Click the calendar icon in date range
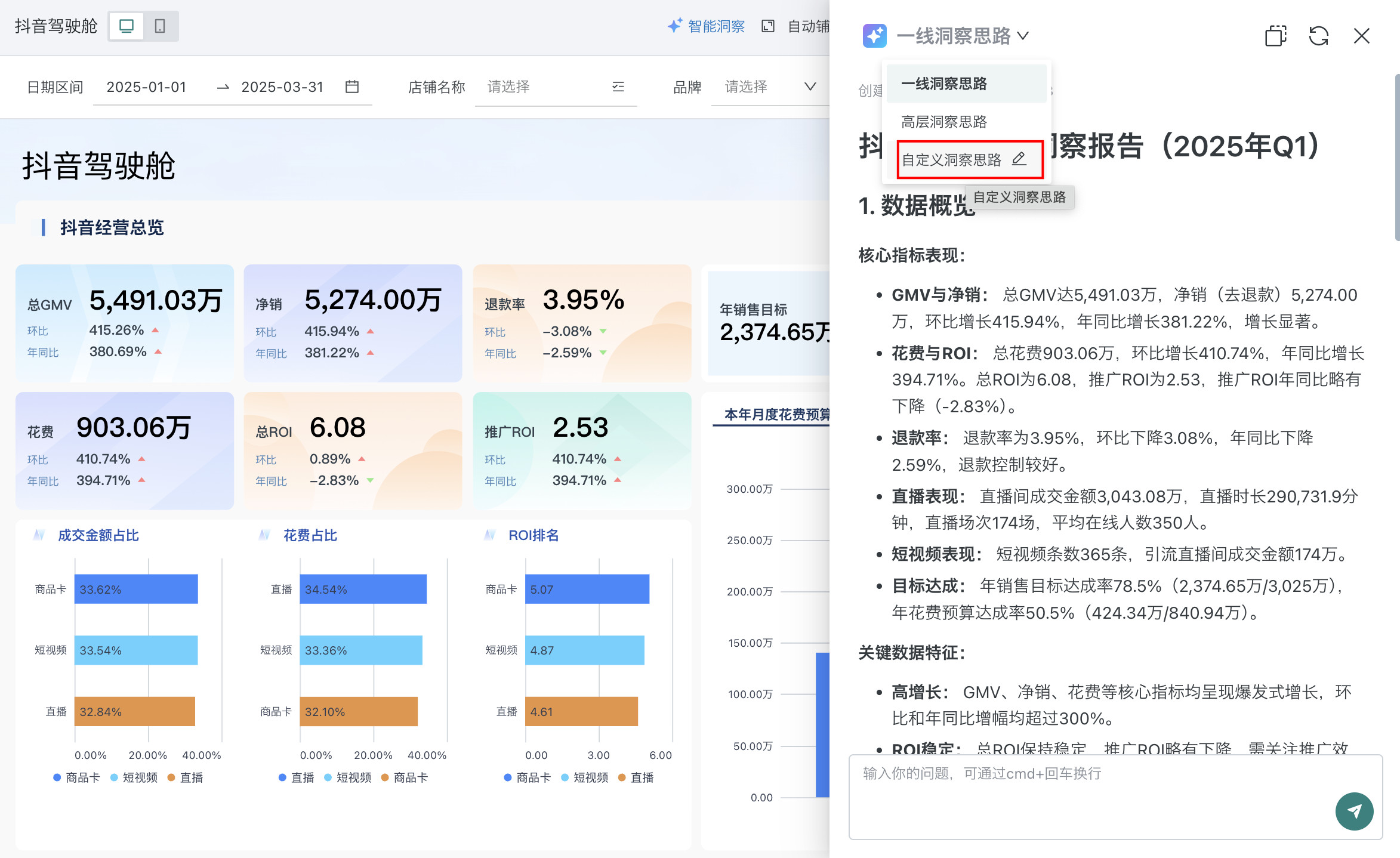This screenshot has width=1400, height=858. click(x=352, y=87)
